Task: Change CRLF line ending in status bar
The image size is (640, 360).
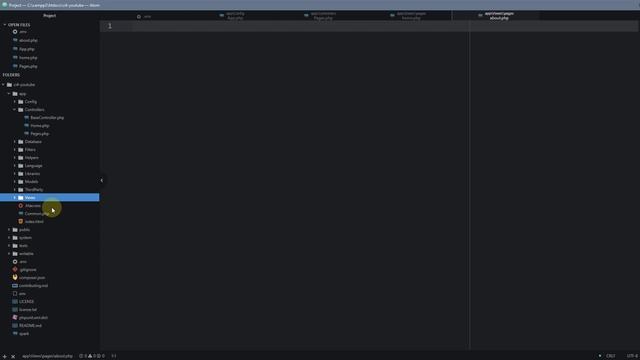Action: tap(610, 356)
